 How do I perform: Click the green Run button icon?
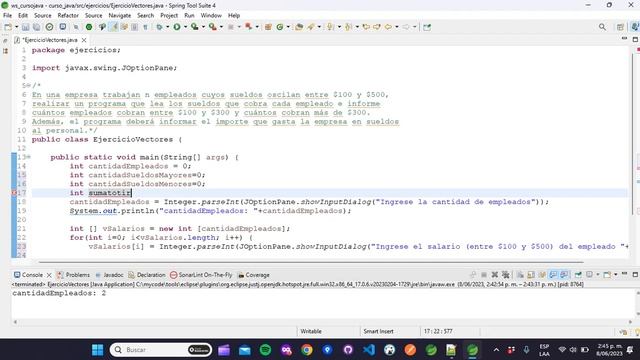pos(177,27)
